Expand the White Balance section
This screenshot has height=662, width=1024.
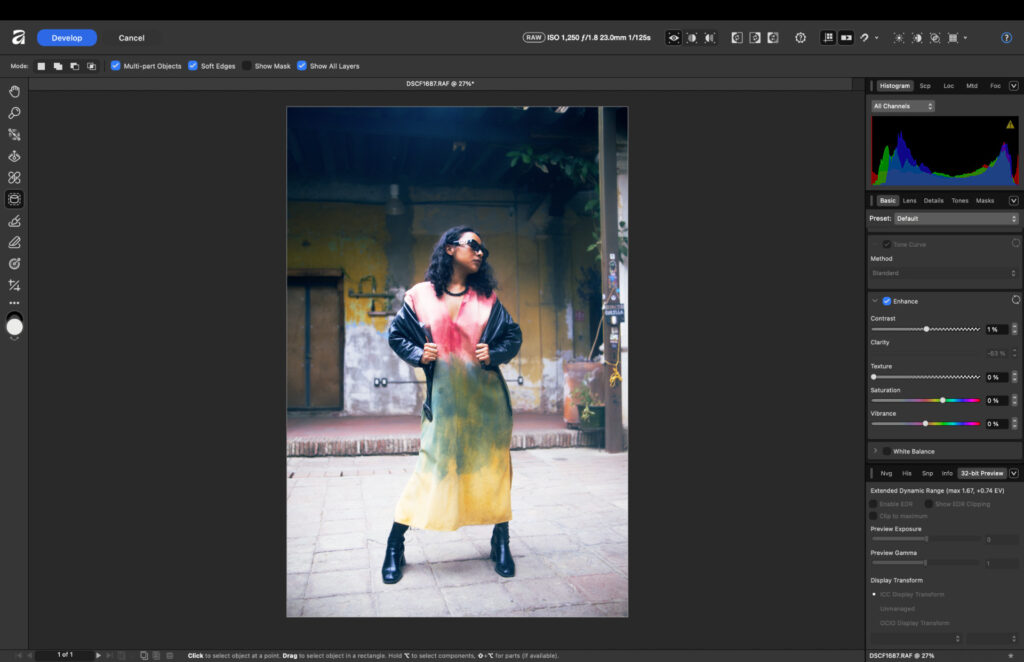pos(875,451)
